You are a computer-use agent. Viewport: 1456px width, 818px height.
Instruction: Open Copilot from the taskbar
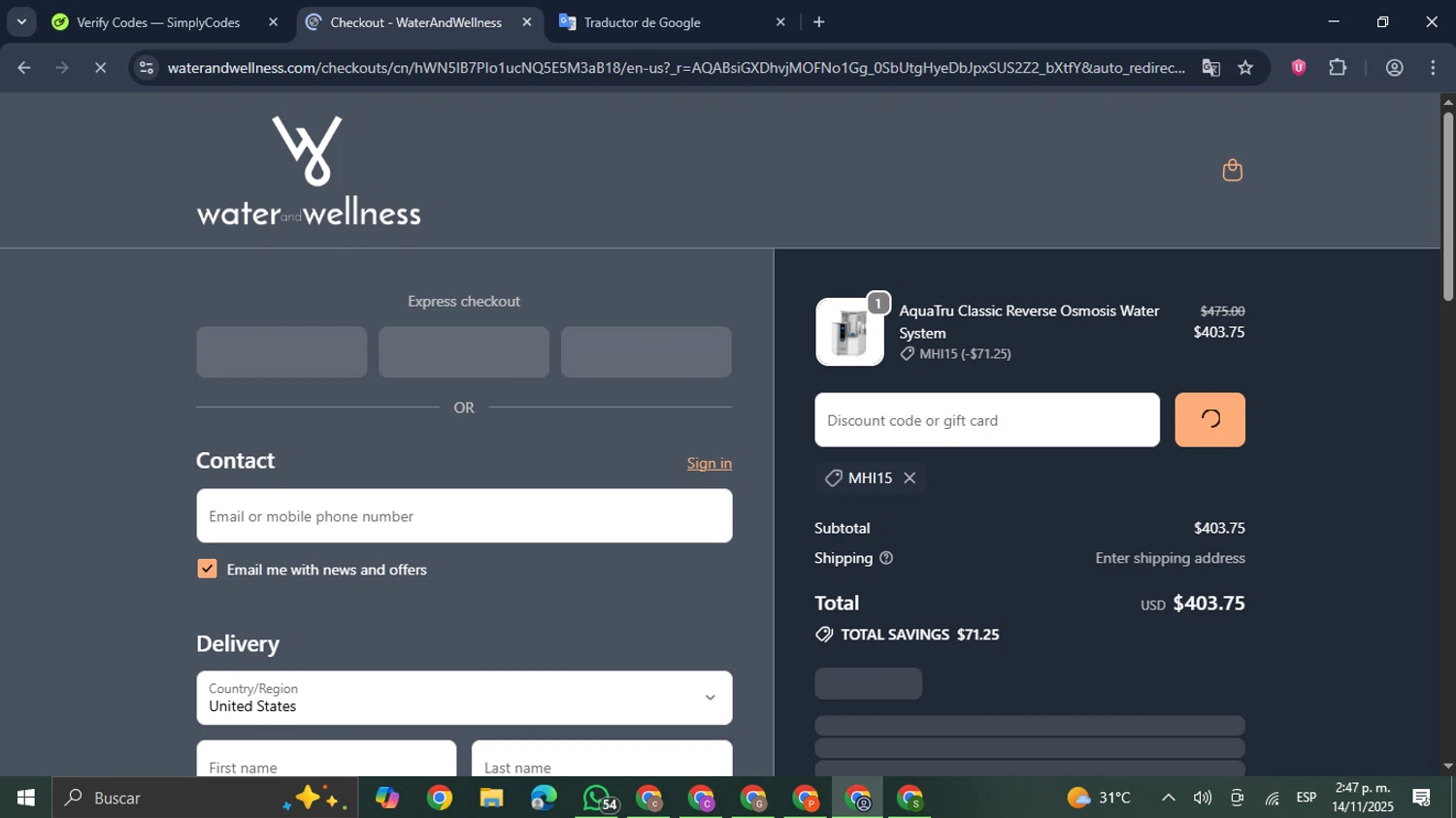387,798
